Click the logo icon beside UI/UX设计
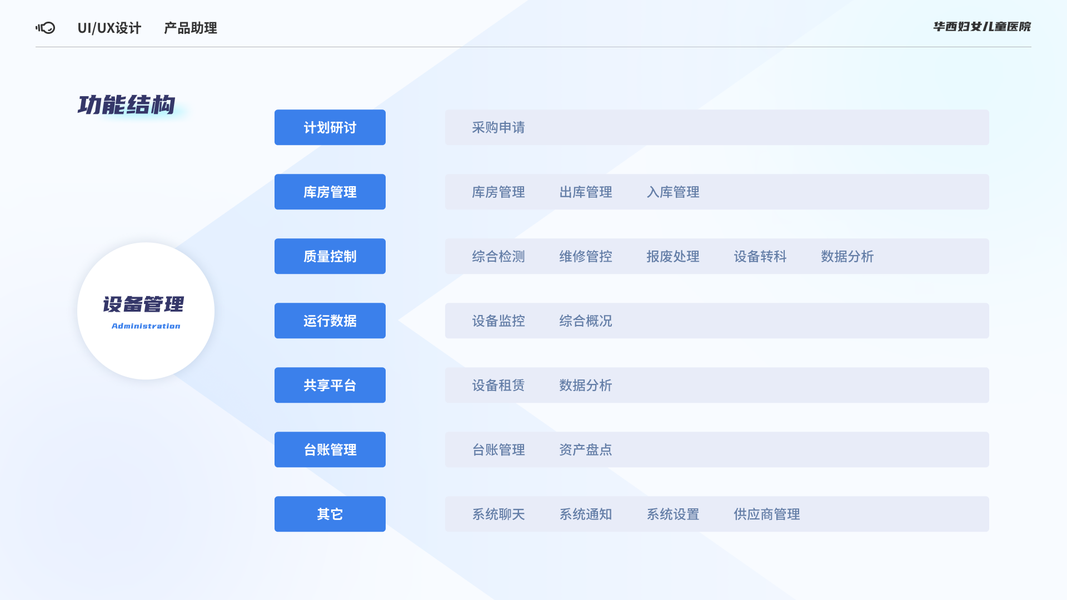 tap(46, 28)
